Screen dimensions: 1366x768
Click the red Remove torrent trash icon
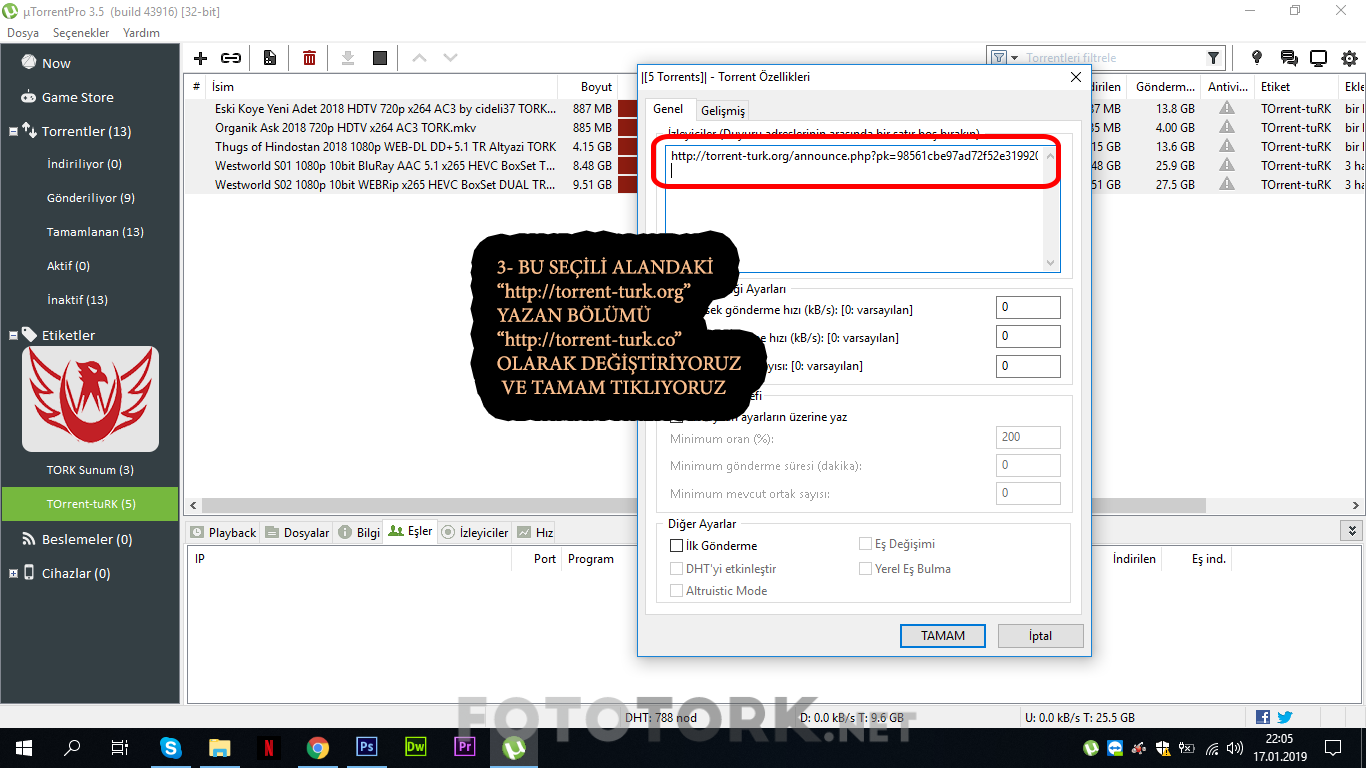(309, 58)
